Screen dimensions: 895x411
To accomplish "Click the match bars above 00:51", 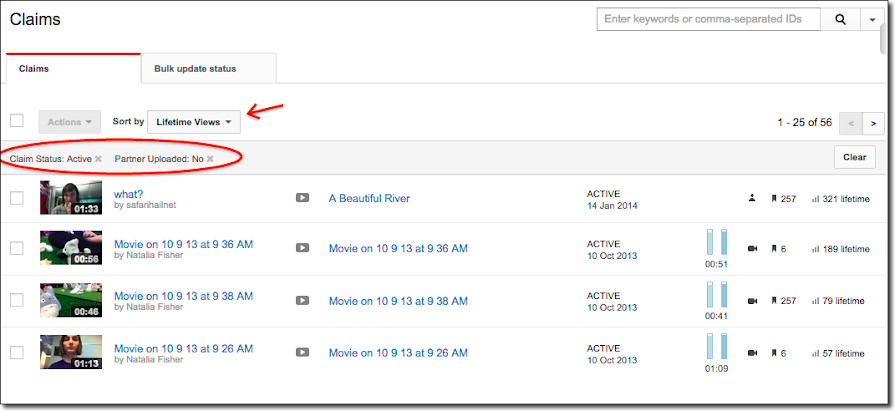I will click(717, 242).
